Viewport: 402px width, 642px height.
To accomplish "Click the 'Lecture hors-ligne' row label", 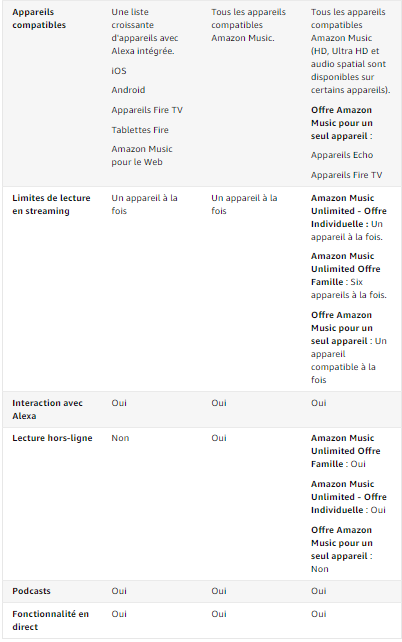I will point(52,438).
